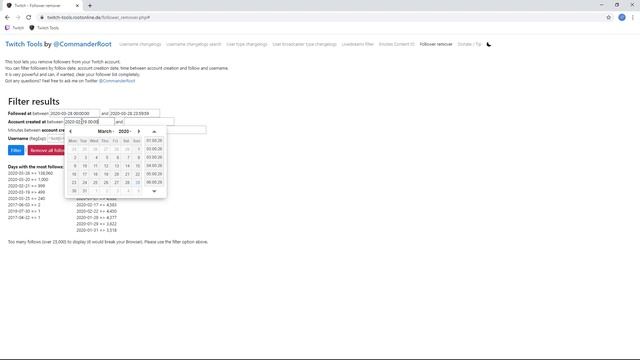Viewport: 640px width, 360px height.
Task: Close the Twitch follower remover tab
Action: [x=77, y=6]
